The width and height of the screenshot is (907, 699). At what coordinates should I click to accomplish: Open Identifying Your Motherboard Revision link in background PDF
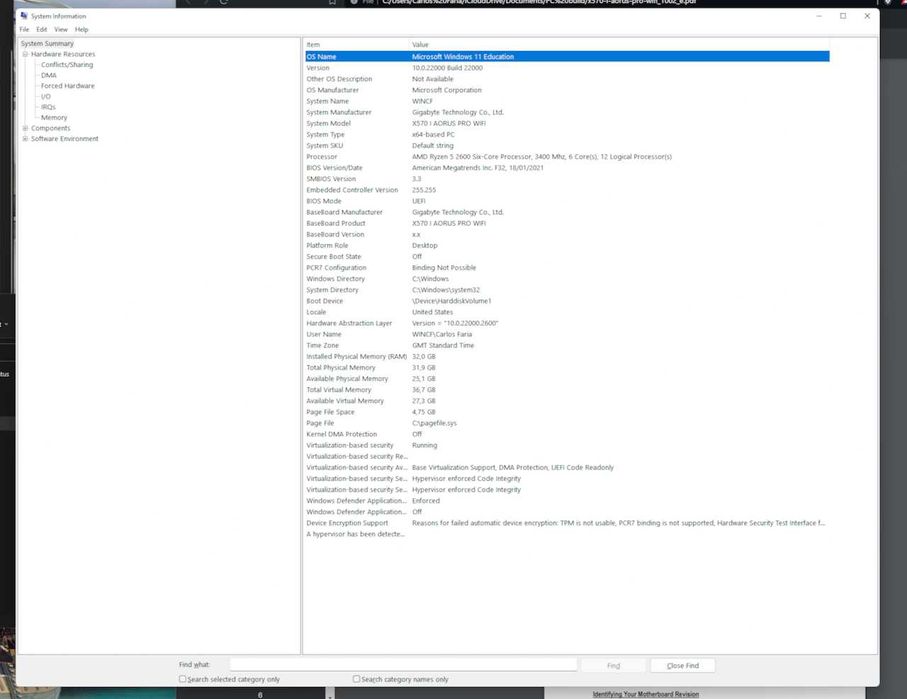(x=646, y=694)
